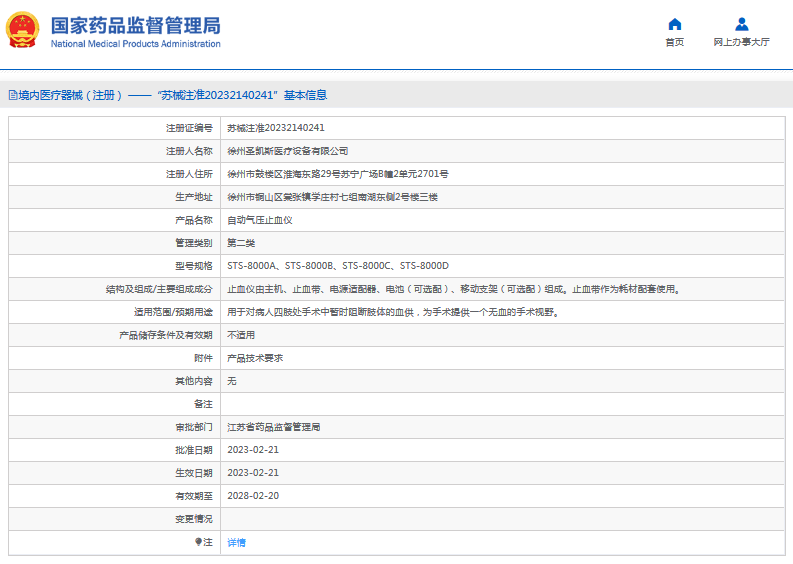
Task: Select intended use text 用于对病人四肢处
Action: (x=393, y=312)
